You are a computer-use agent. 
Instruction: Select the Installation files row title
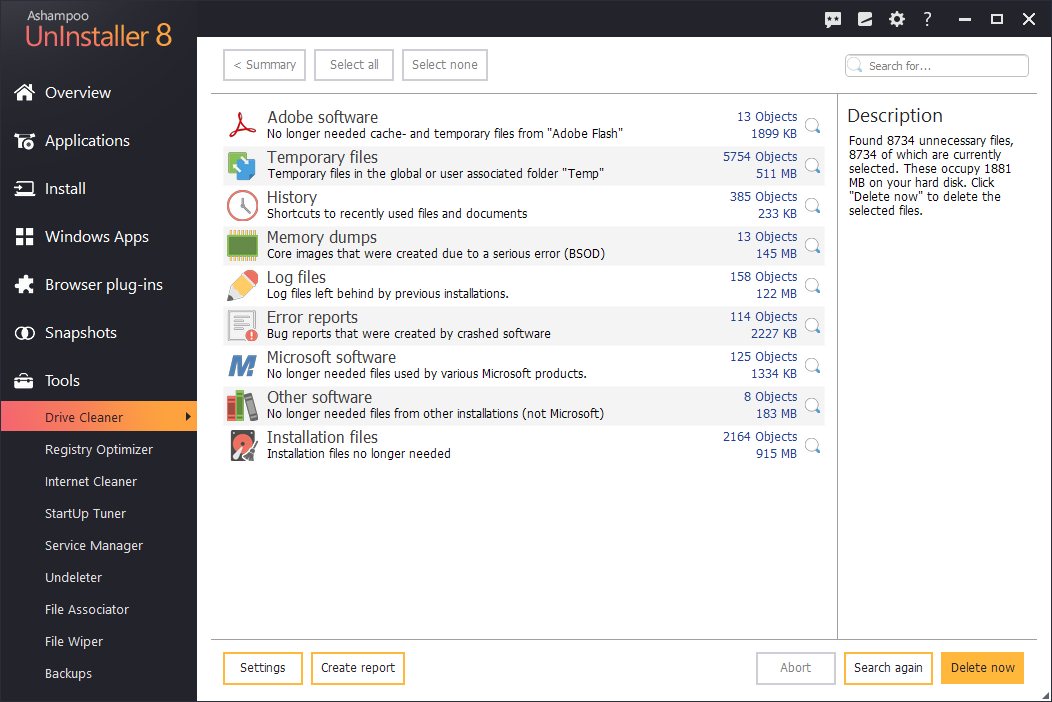click(x=322, y=437)
